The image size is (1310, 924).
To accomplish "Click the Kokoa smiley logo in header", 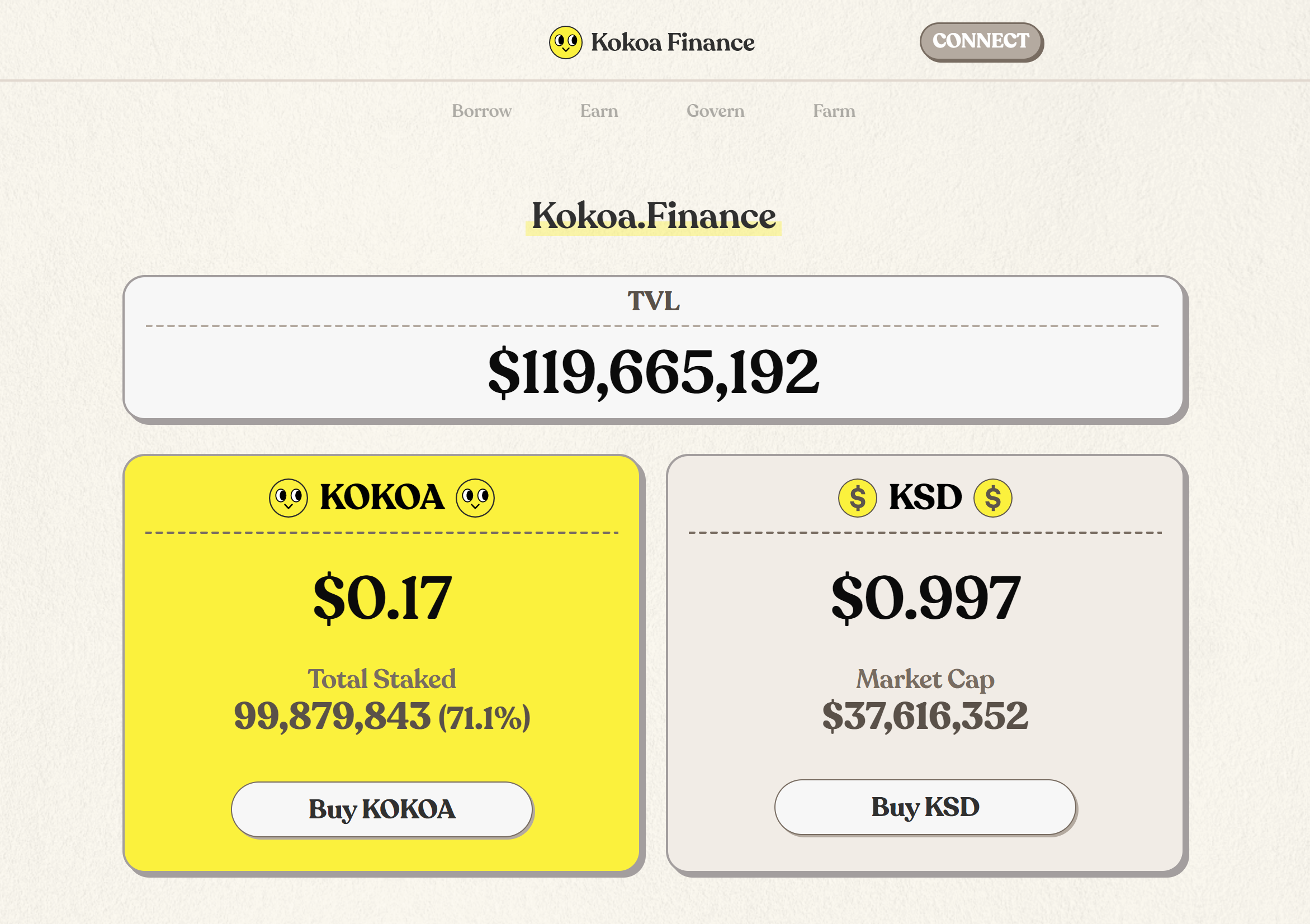I will point(565,42).
